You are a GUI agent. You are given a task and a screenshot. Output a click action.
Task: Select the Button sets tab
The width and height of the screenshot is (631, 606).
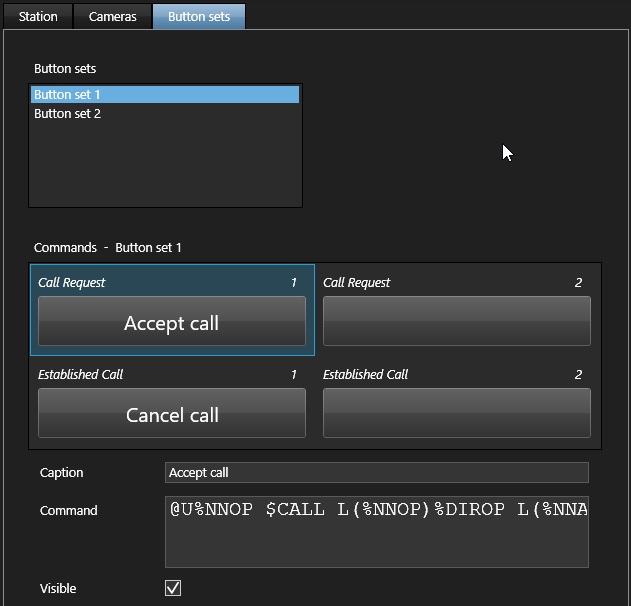tap(198, 16)
